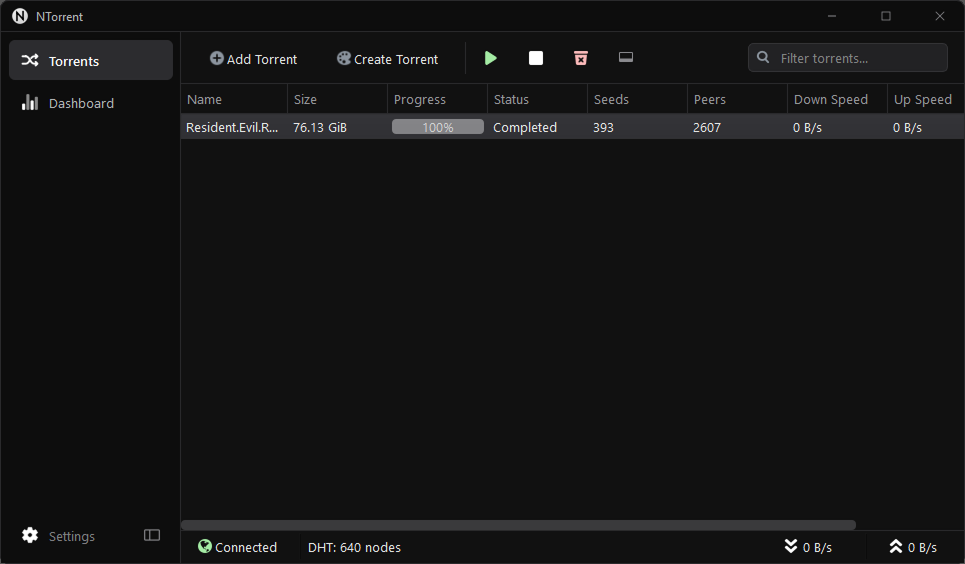Select the Resident.Evil.R... torrent row name
The width and height of the screenshot is (965, 564).
click(x=232, y=127)
